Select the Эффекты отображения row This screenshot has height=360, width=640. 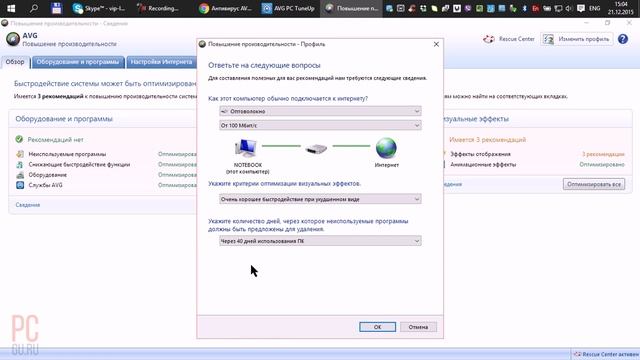pyautogui.click(x=480, y=154)
